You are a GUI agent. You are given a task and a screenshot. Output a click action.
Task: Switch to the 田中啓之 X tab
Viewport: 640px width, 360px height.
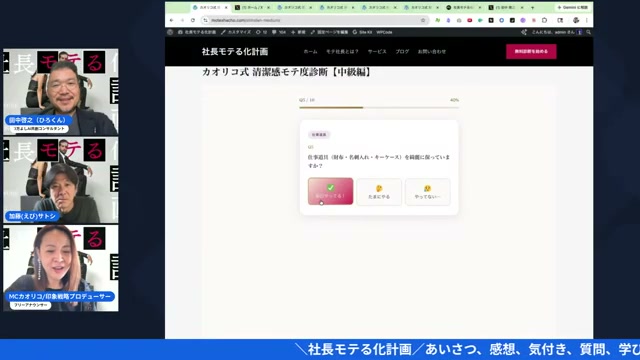(x=506, y=7)
